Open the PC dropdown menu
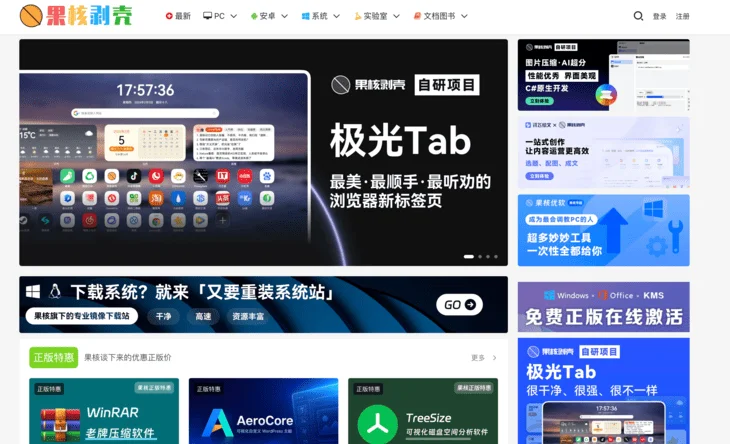This screenshot has width=730, height=444. click(220, 16)
